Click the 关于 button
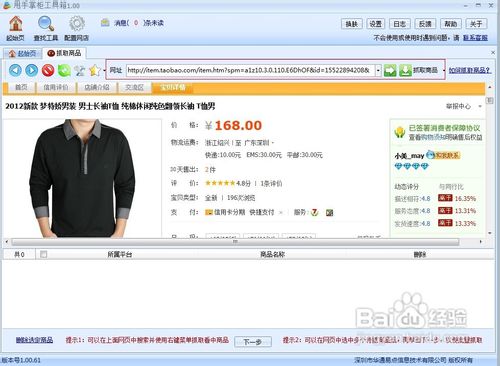Image resolution: width=500 pixels, height=366 pixels. (x=476, y=24)
